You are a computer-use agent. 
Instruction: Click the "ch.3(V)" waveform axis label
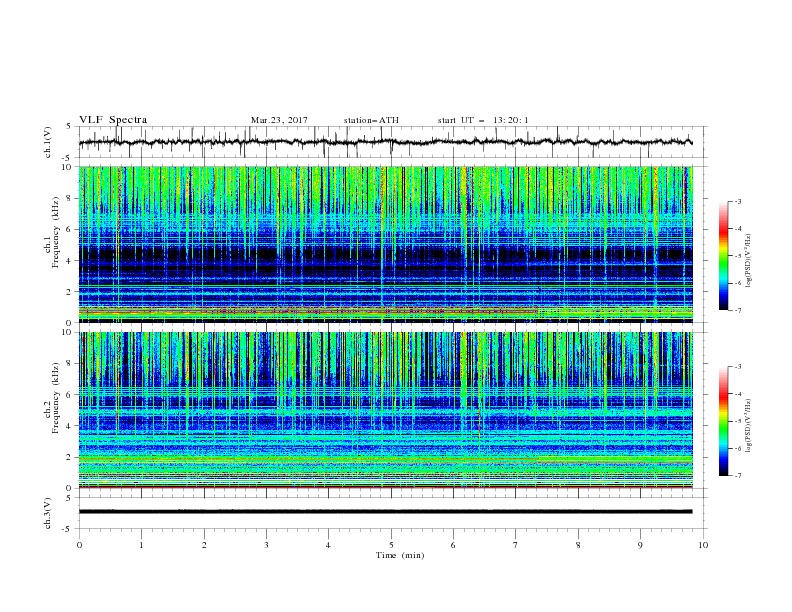pos(48,513)
